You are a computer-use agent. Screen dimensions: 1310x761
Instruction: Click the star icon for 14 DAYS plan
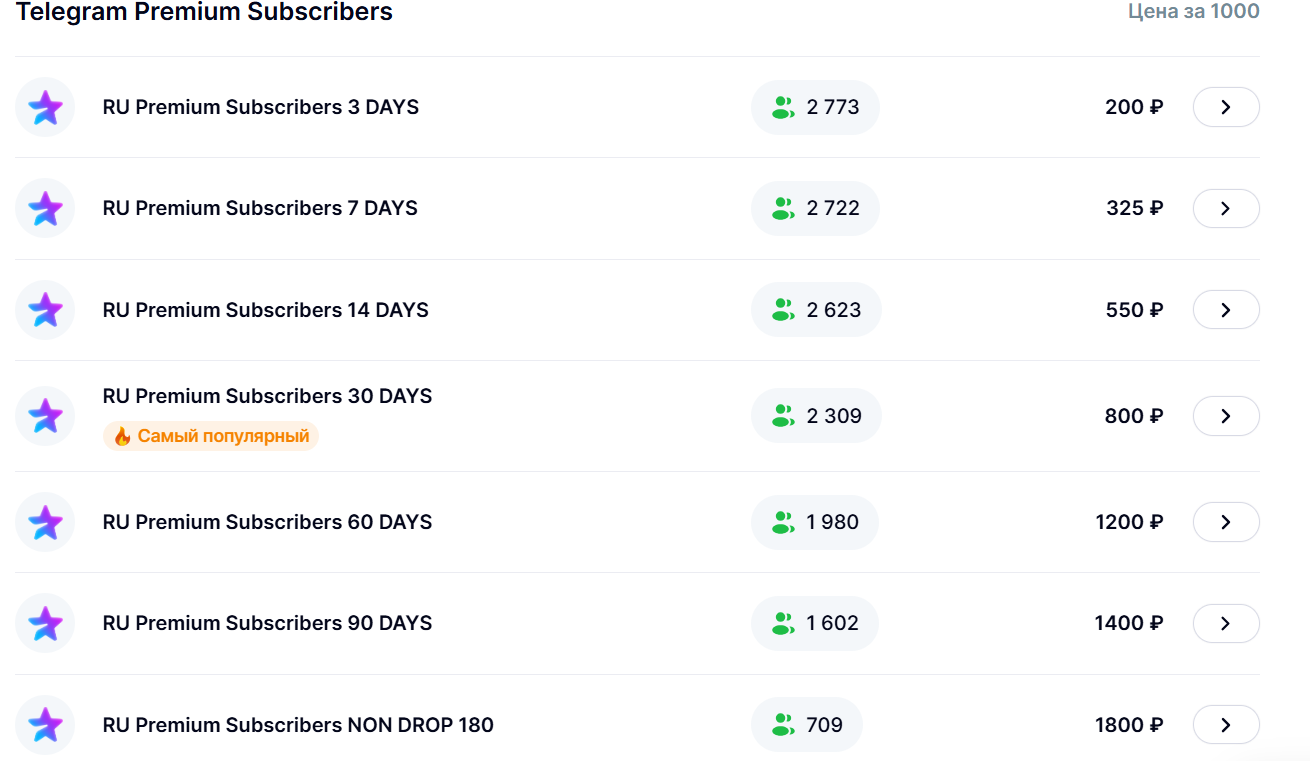[x=45, y=310]
